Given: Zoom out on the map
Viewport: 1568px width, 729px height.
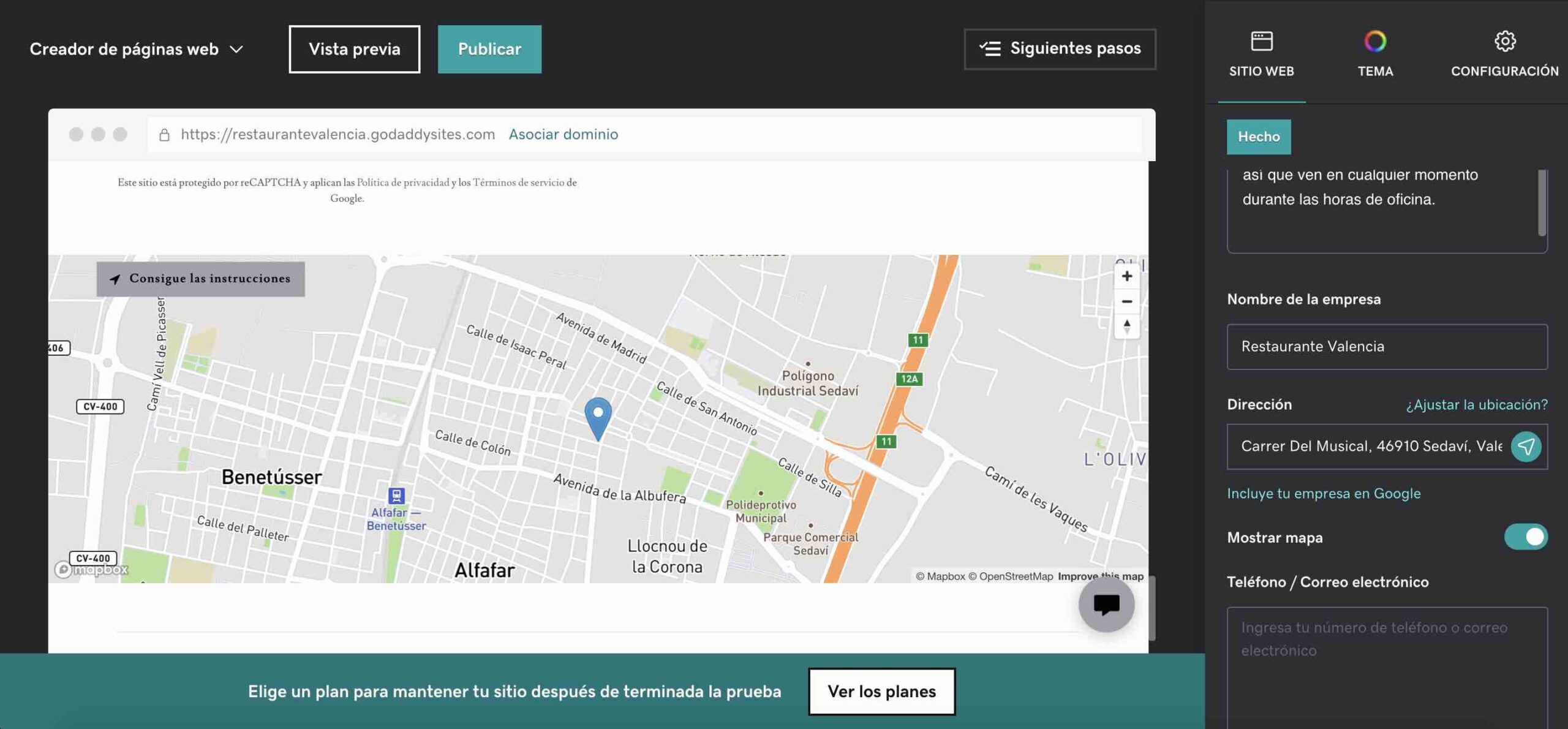Looking at the screenshot, I should (x=1127, y=301).
